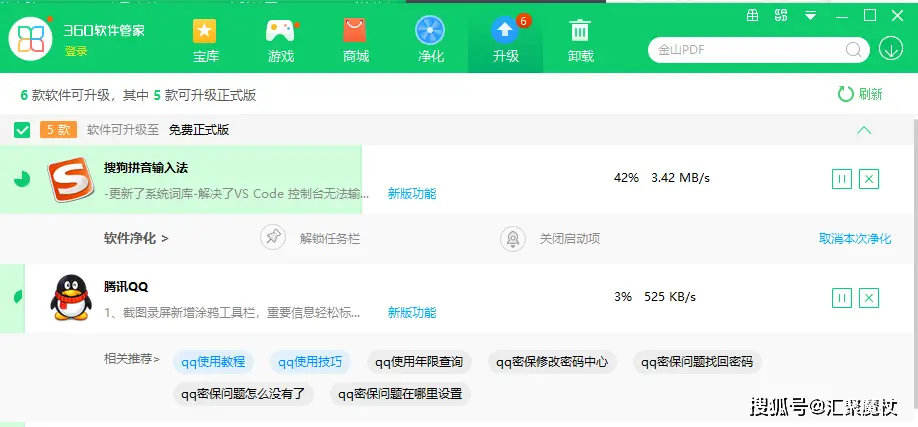Click the 解锁任务栏 pin icon
This screenshot has width=918, height=427.
point(273,238)
